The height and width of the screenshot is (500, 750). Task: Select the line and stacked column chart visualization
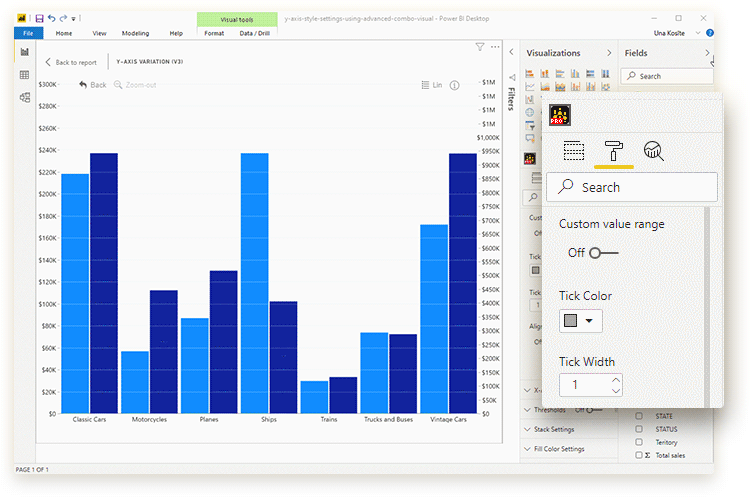[x=575, y=87]
